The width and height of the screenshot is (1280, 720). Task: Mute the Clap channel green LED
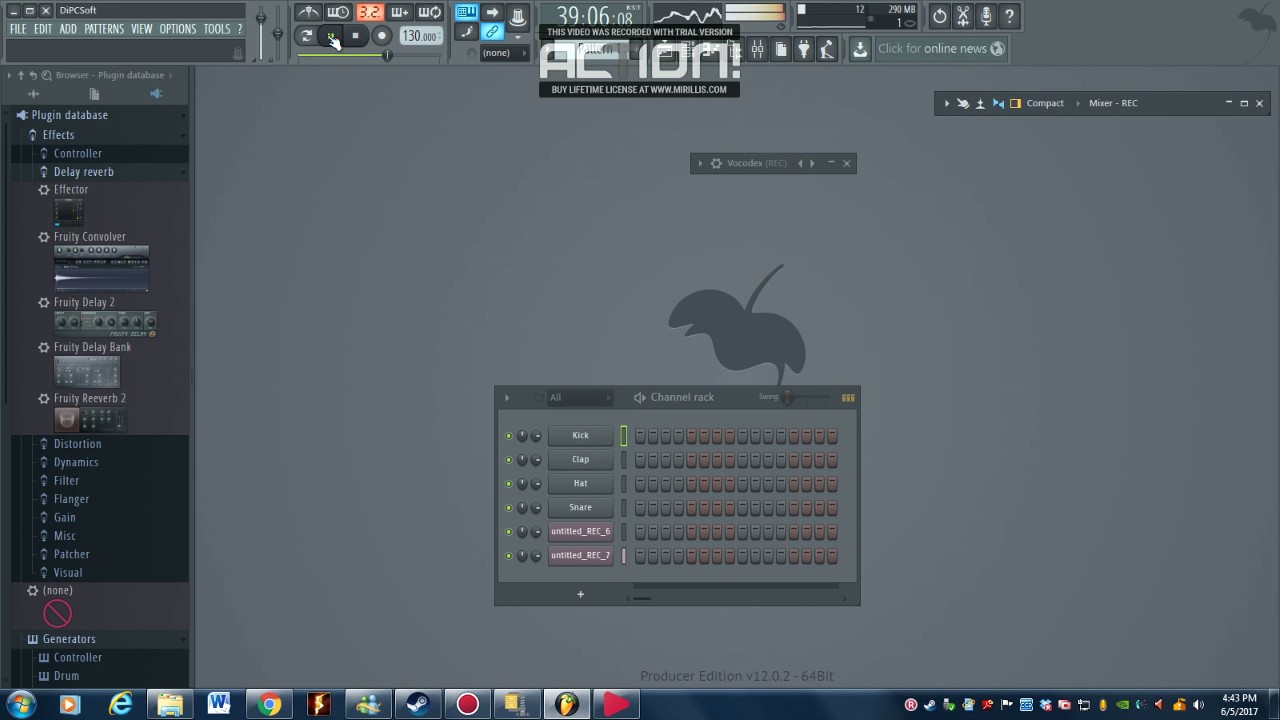click(508, 460)
